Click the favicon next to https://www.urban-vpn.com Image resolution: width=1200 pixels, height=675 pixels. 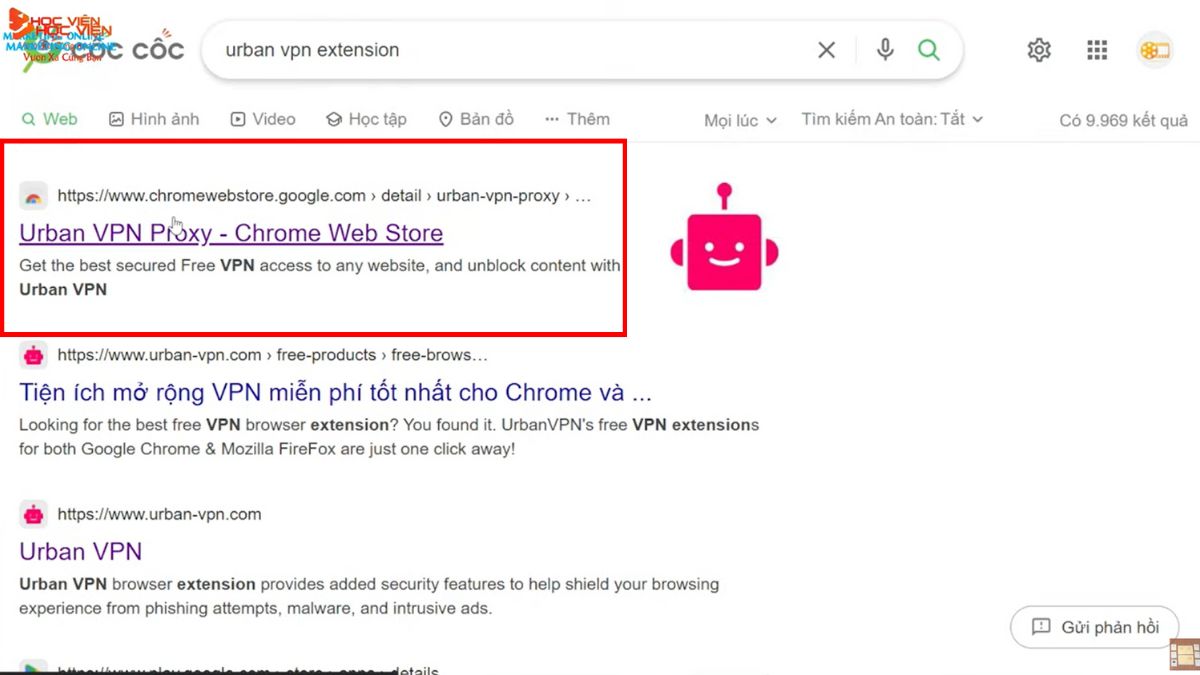[x=34, y=515]
